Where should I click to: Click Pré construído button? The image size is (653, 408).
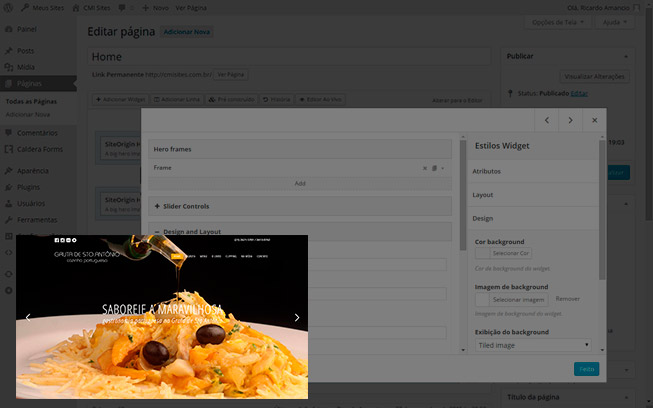(231, 100)
